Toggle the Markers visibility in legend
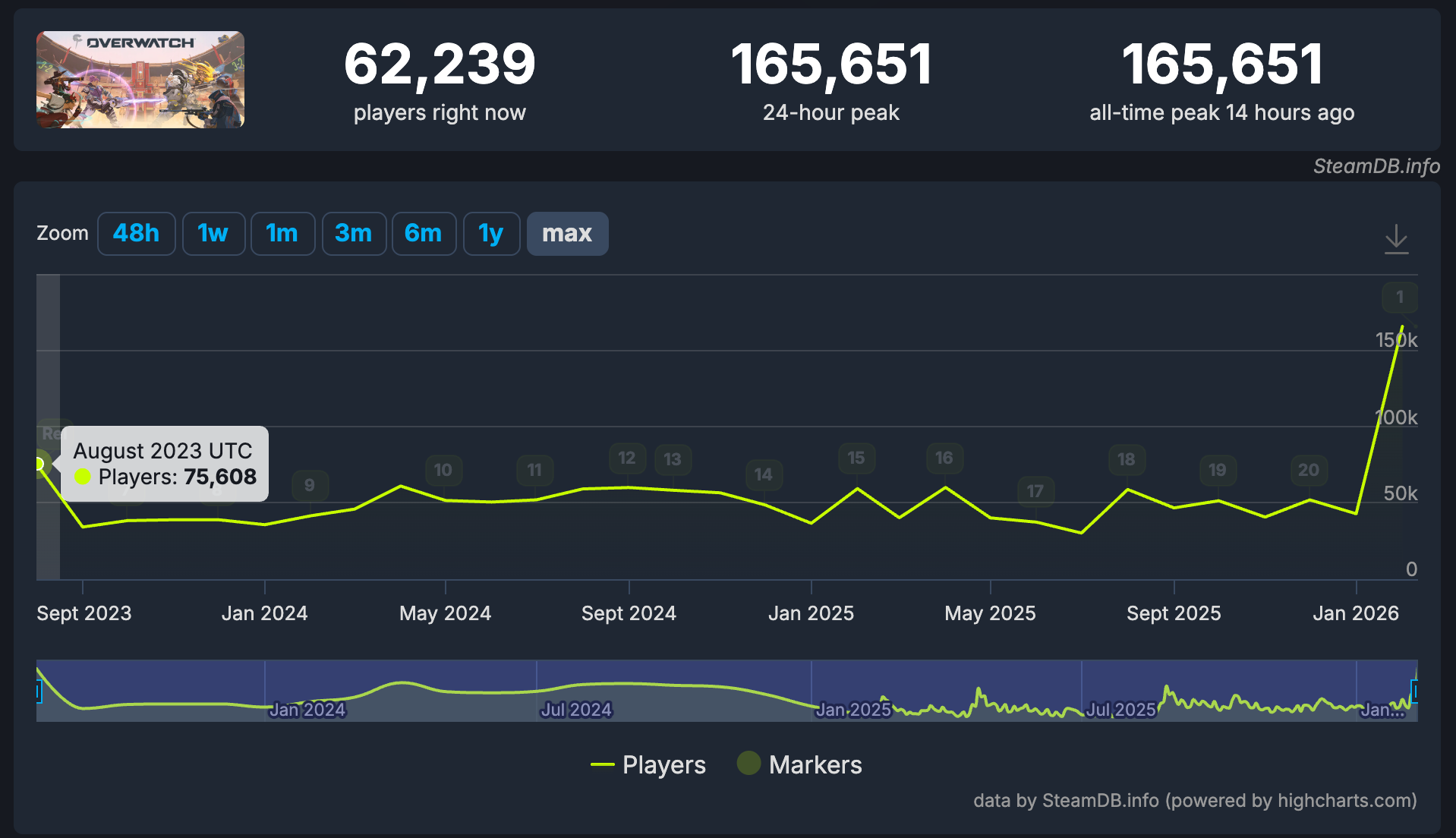 816,764
